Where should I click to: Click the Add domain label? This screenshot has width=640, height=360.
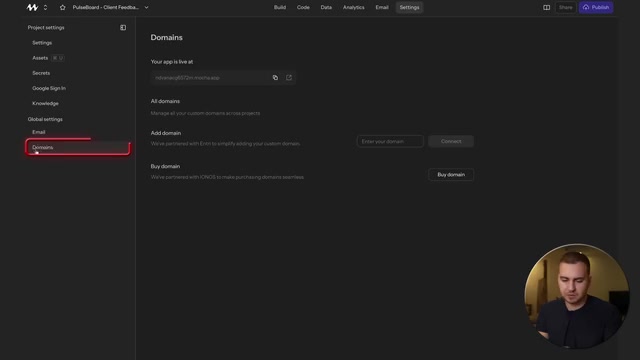pyautogui.click(x=166, y=133)
